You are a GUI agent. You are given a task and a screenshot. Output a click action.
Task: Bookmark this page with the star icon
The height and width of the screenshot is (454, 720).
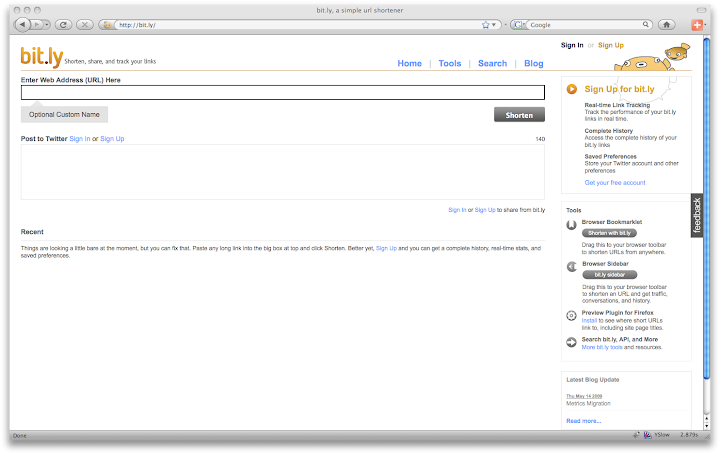485,25
